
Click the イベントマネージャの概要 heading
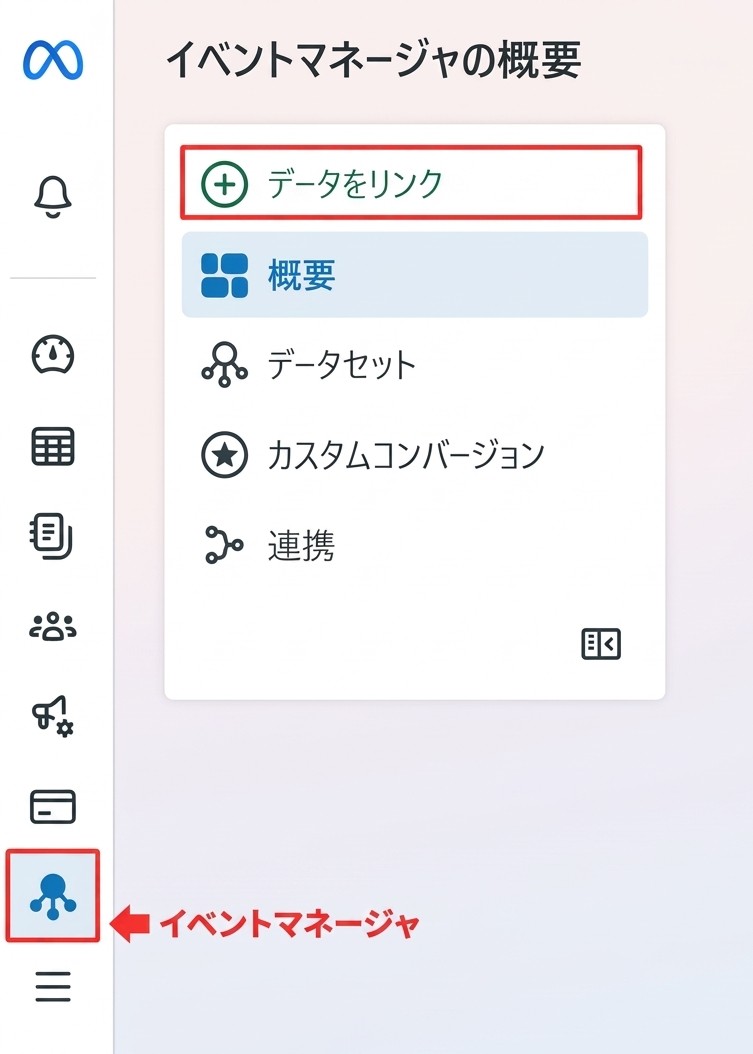point(373,60)
